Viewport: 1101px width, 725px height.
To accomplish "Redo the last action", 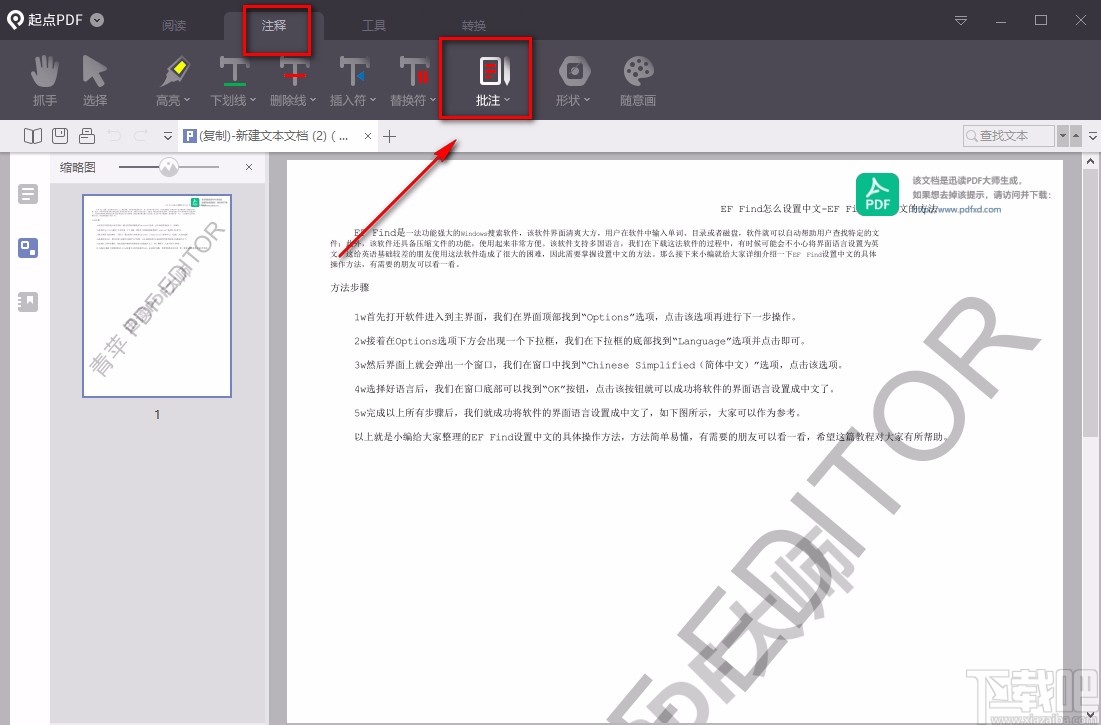I will [140, 135].
